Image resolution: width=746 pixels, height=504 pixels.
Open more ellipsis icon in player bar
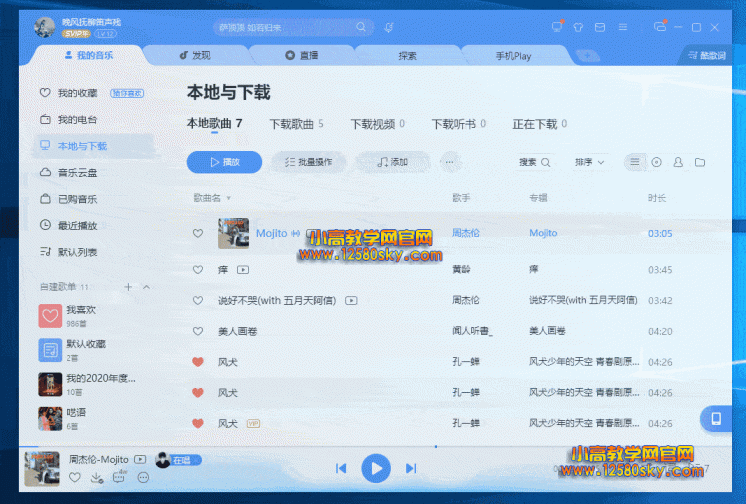143,477
